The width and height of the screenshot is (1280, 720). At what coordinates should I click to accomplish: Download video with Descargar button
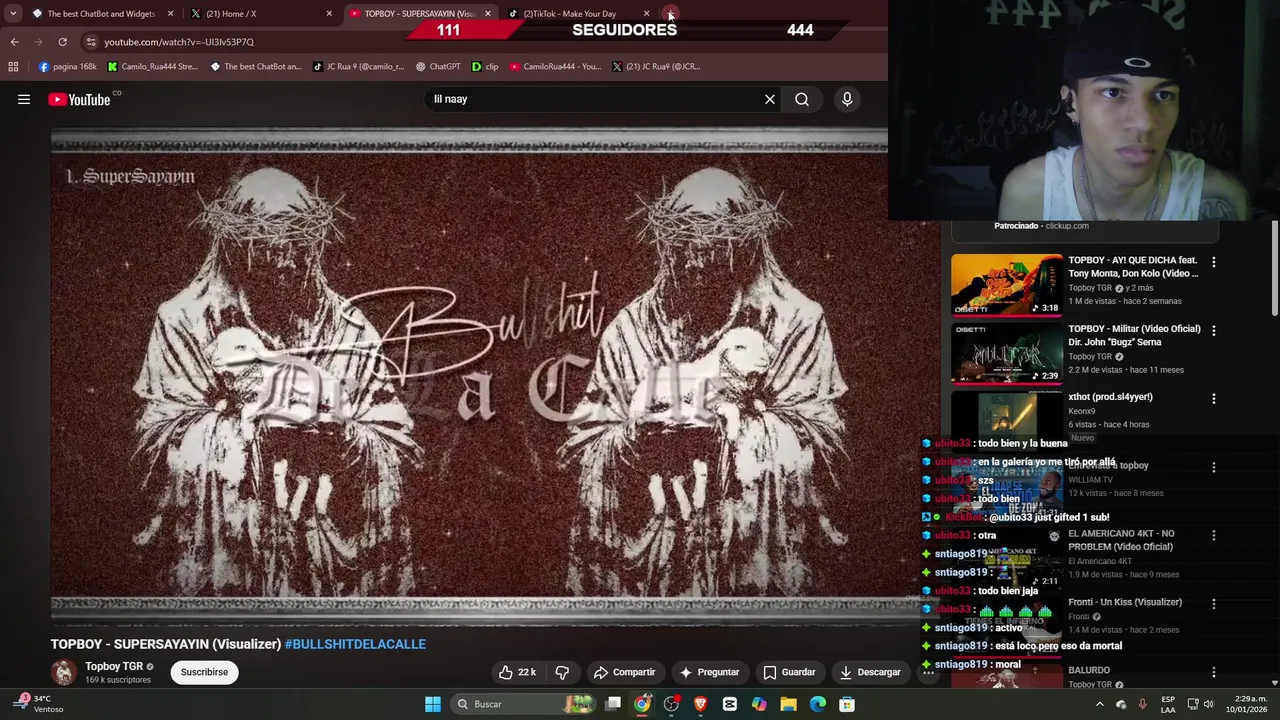click(x=870, y=672)
